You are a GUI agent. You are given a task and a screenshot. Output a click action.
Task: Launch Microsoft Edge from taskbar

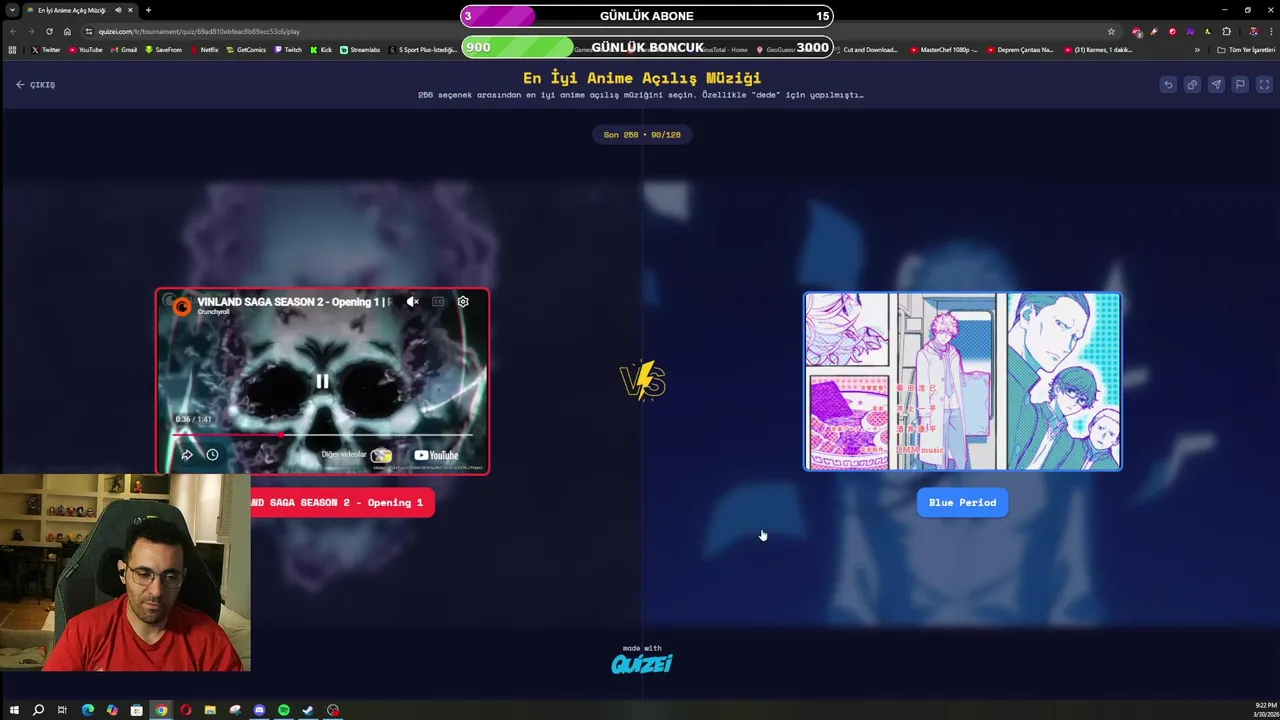pos(87,710)
